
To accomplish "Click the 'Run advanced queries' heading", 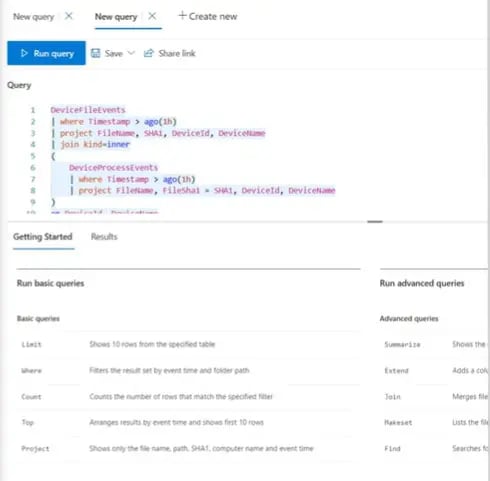I will pos(422,283).
